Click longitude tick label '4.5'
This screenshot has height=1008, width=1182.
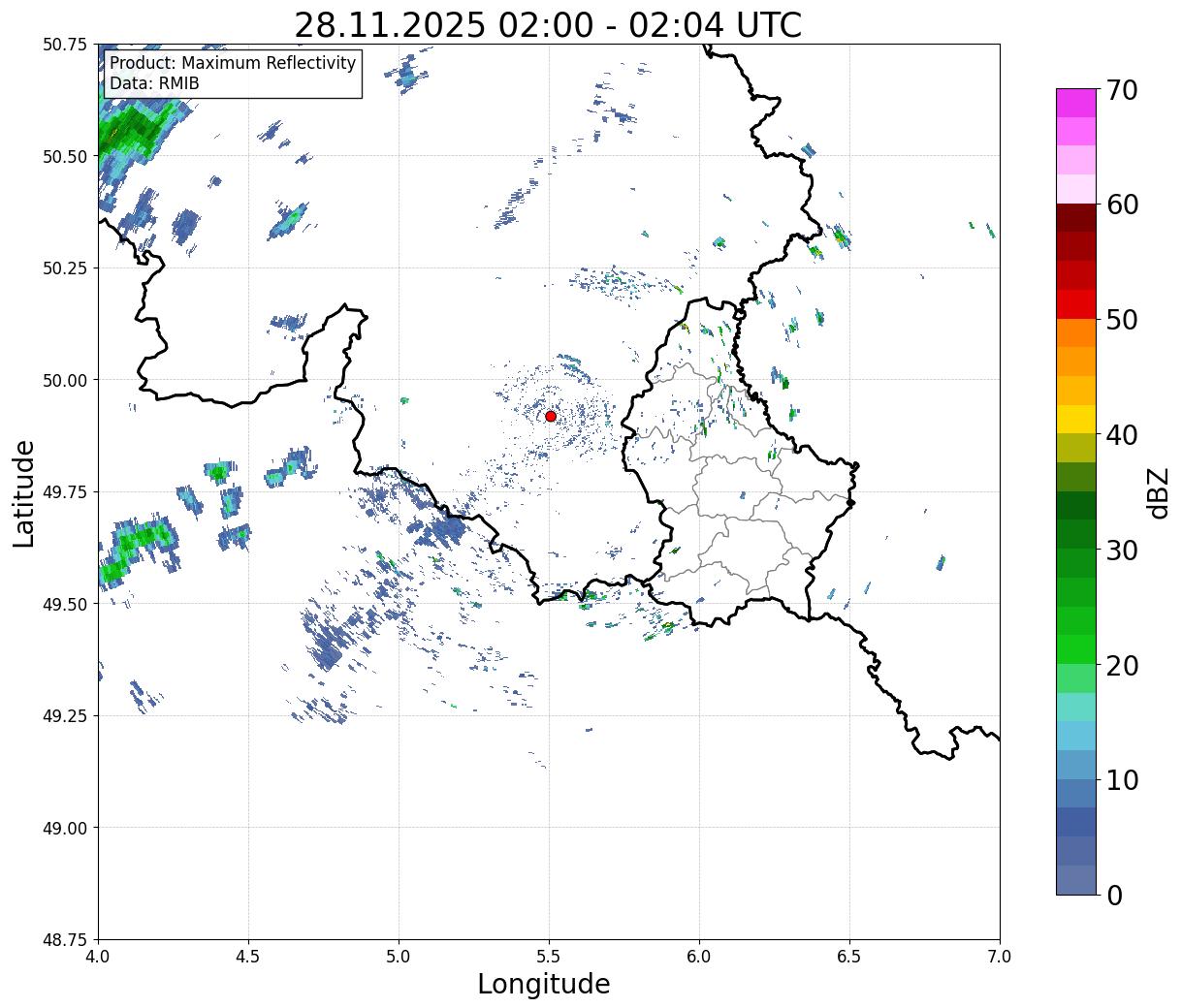248,956
